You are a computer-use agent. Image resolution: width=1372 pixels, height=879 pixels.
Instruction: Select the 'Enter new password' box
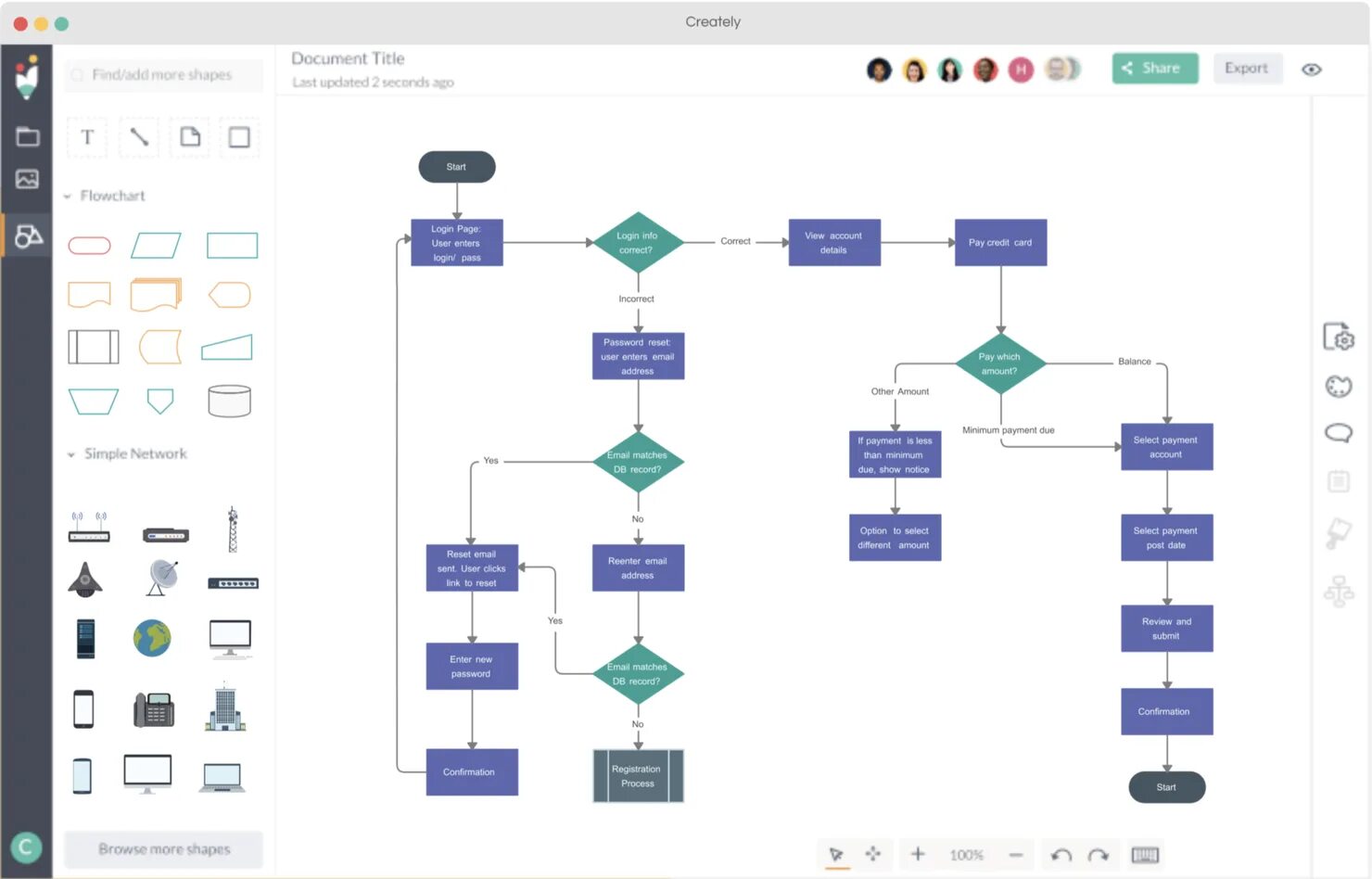coord(472,667)
